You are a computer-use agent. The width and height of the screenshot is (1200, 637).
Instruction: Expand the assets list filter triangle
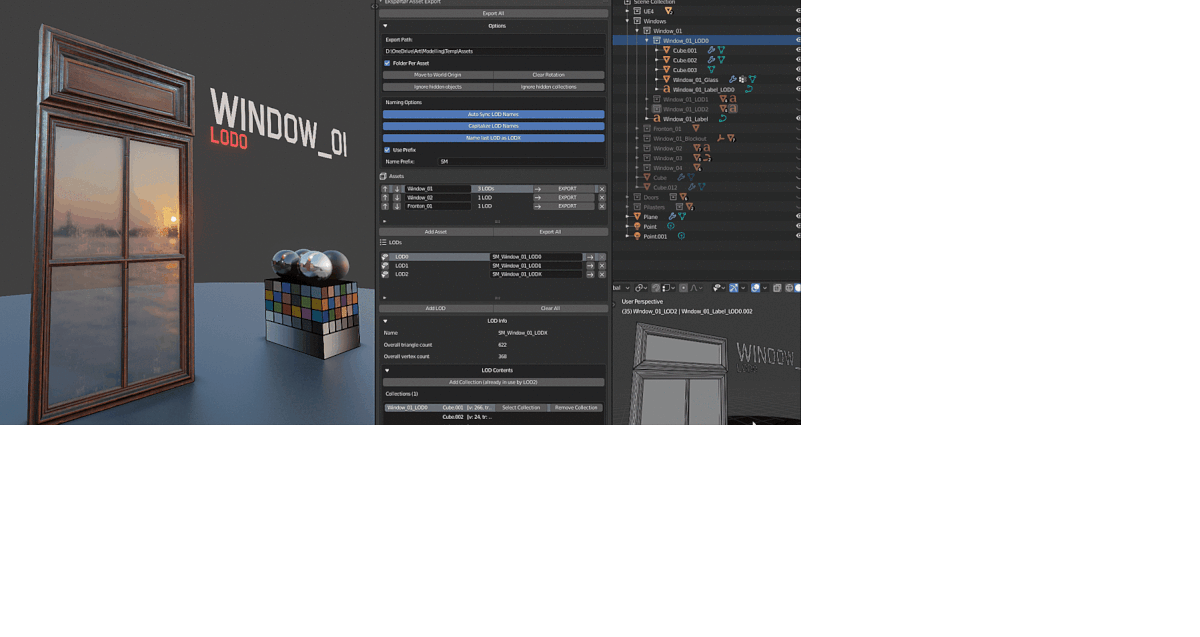(385, 221)
